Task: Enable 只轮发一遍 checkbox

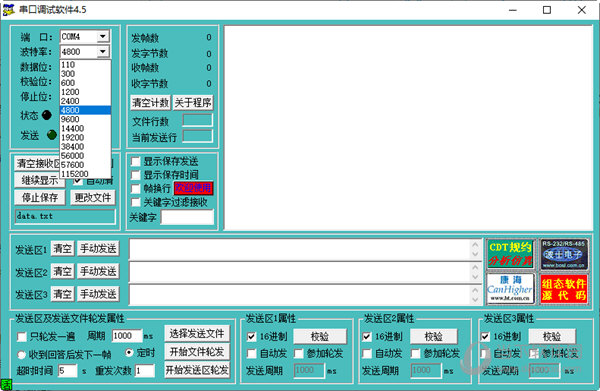Action: pyautogui.click(x=22, y=337)
